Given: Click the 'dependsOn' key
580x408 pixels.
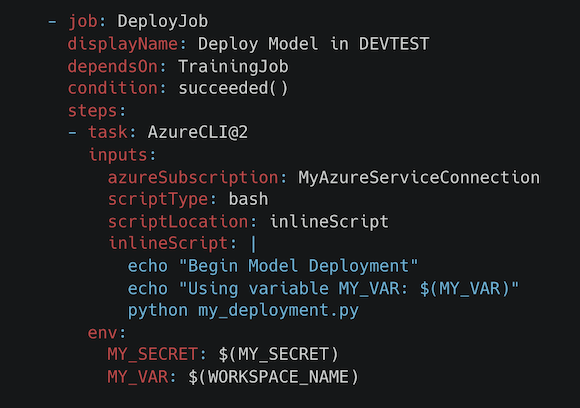Looking at the screenshot, I should 112,67.
